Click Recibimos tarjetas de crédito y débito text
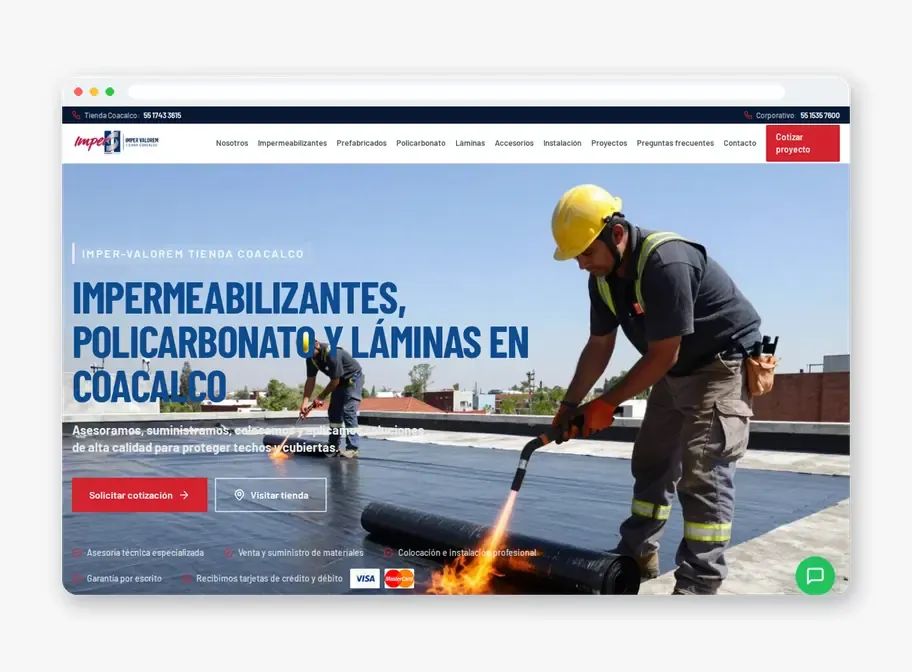Image resolution: width=912 pixels, height=672 pixels. (269, 578)
